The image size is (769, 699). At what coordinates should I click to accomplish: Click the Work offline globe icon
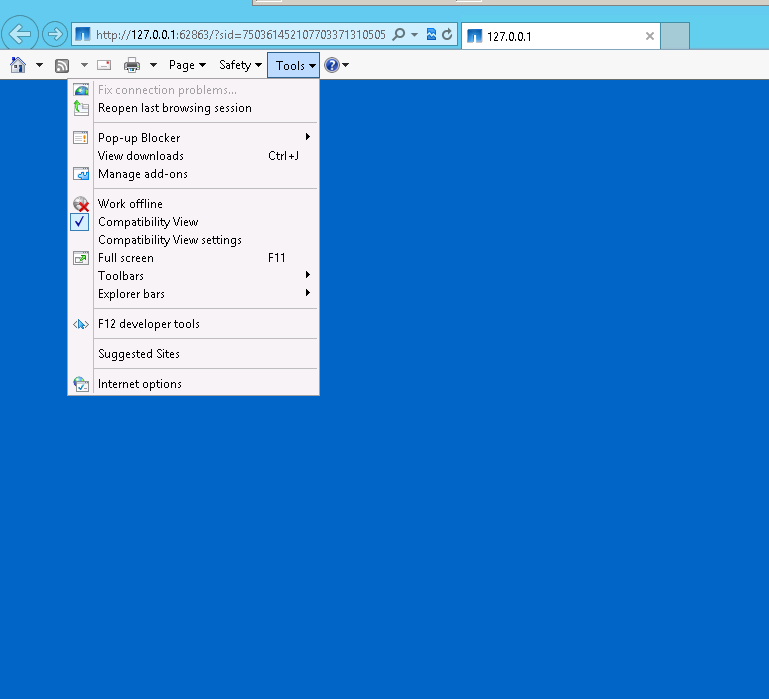point(81,204)
